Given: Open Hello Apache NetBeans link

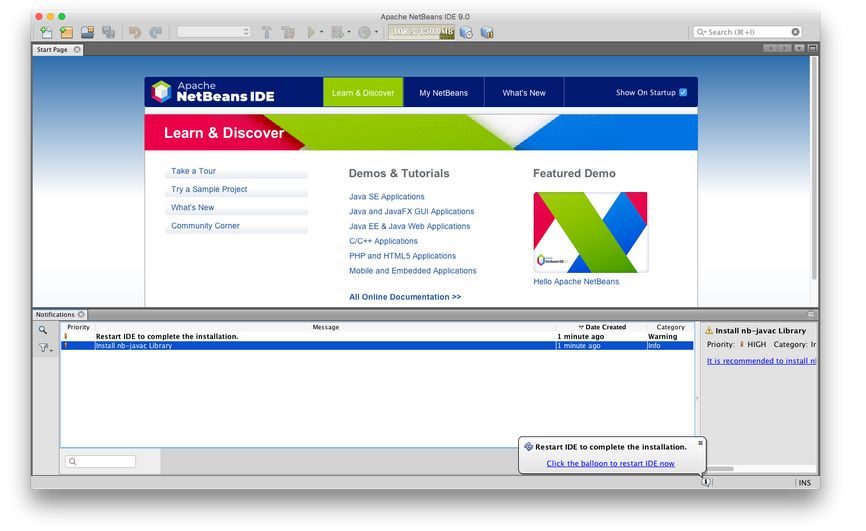Looking at the screenshot, I should 576,282.
